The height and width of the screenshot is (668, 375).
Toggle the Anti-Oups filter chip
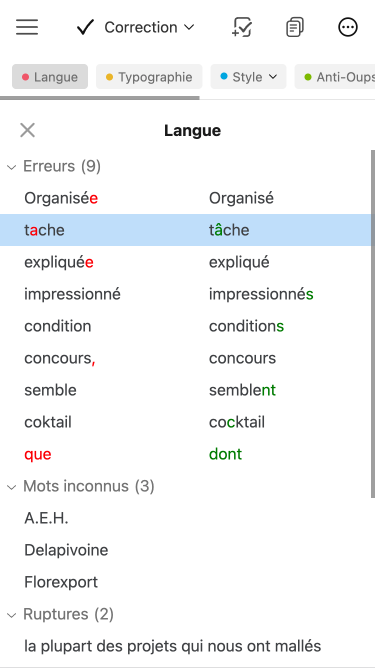click(335, 77)
